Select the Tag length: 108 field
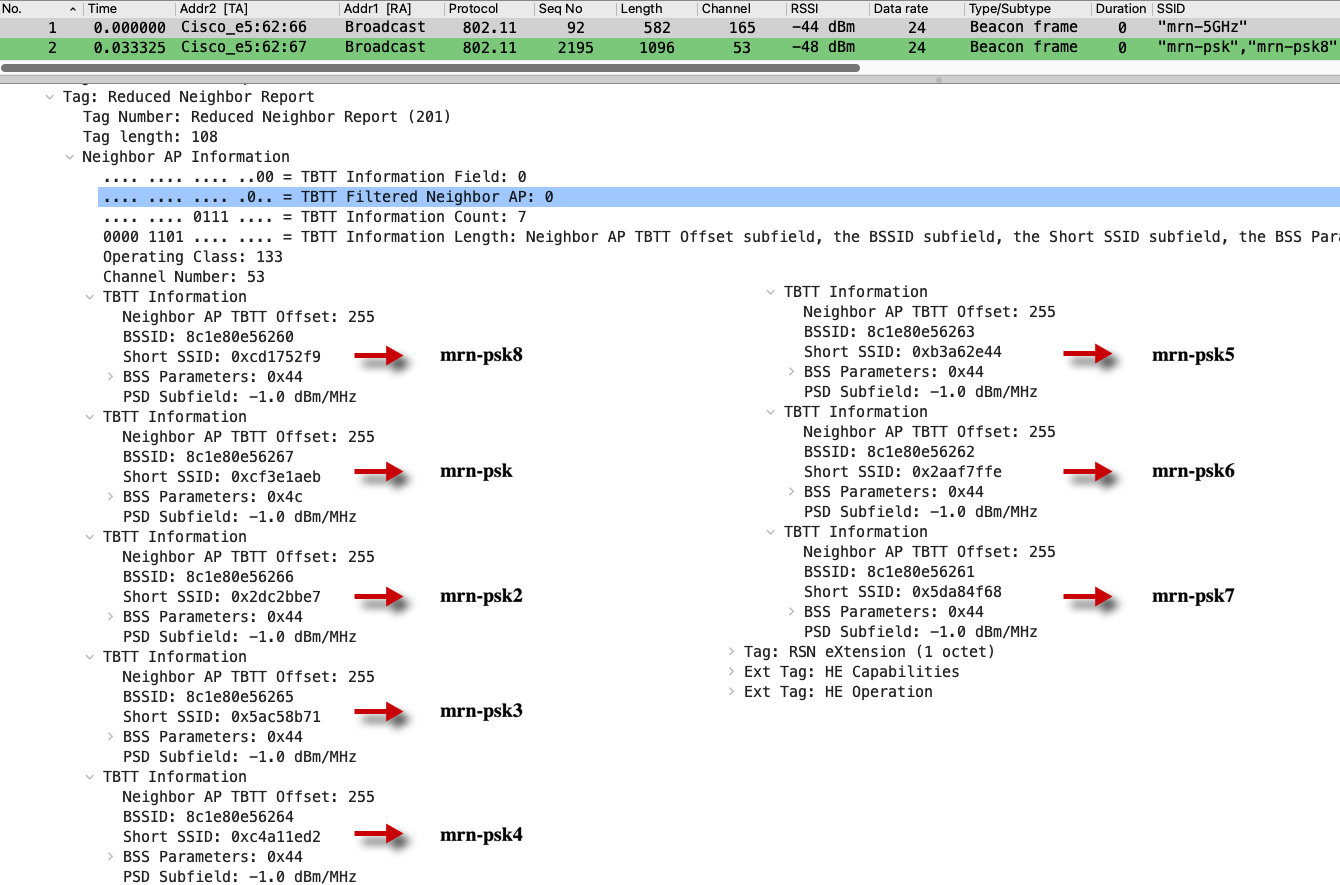The height and width of the screenshot is (885, 1340). [x=150, y=137]
